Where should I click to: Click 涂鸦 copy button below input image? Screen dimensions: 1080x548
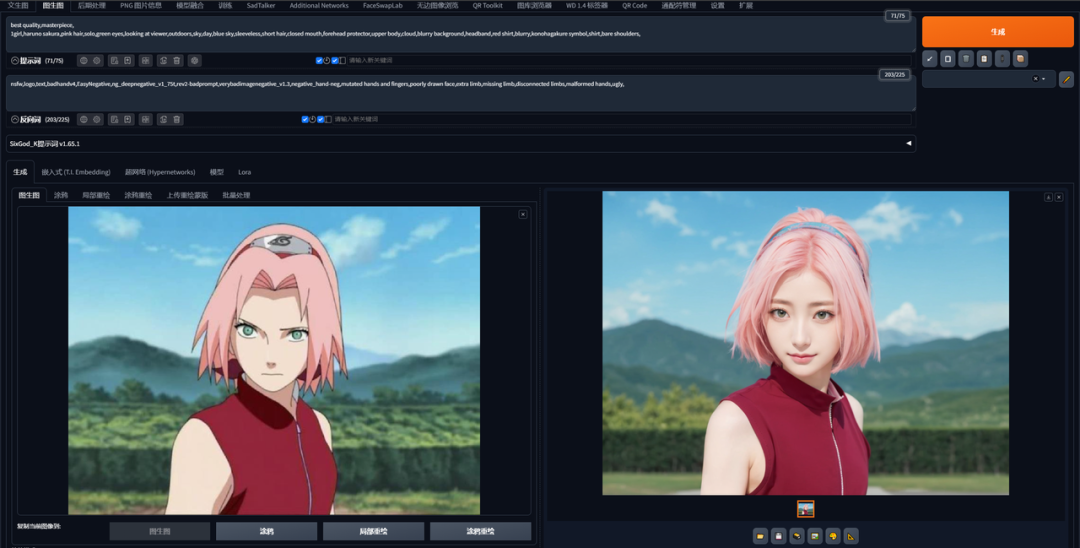tap(267, 531)
